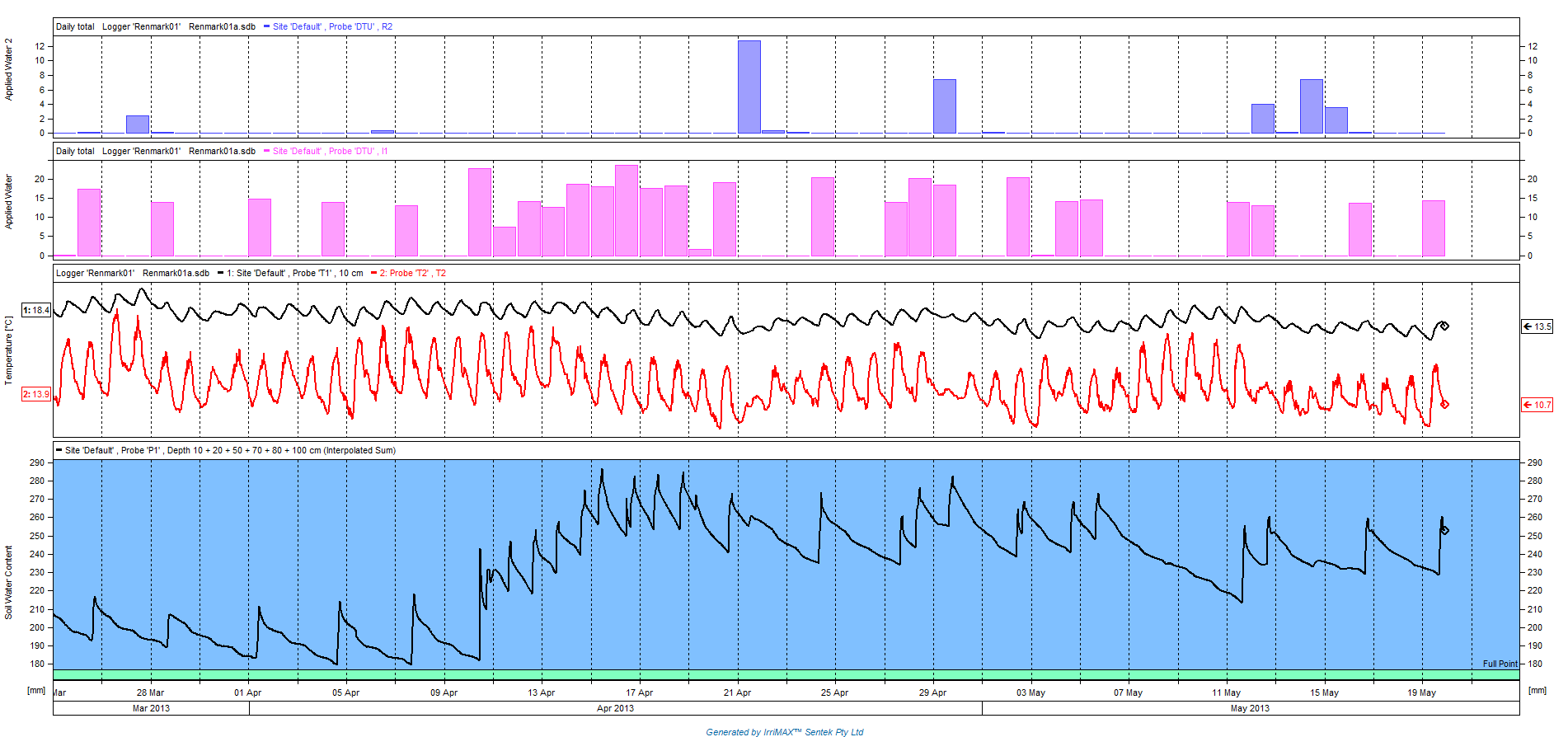Select the 'Apr 2013' month band
This screenshot has height=737, width=1568.
pos(615,708)
